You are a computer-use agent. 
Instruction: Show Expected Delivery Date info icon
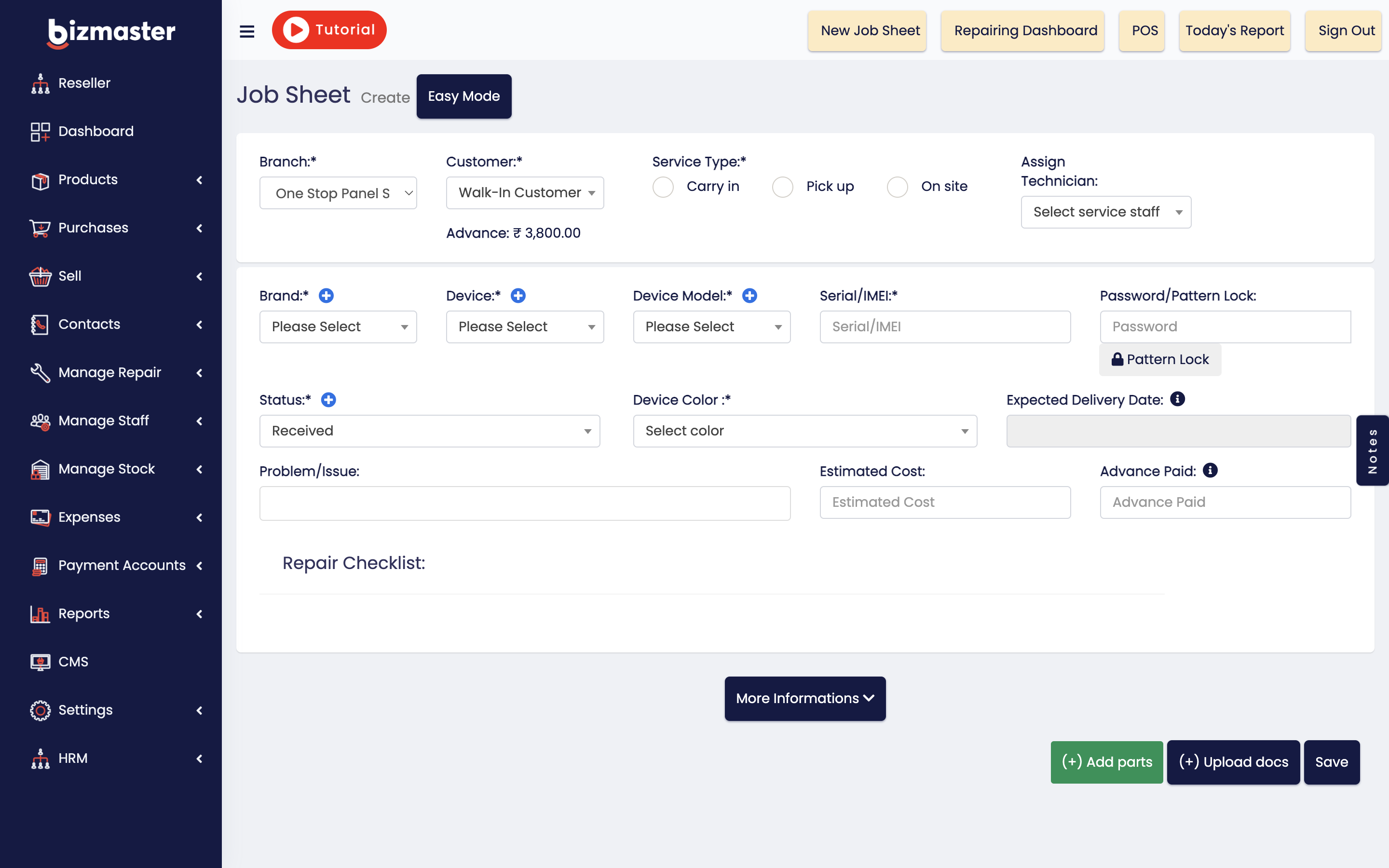tap(1177, 399)
